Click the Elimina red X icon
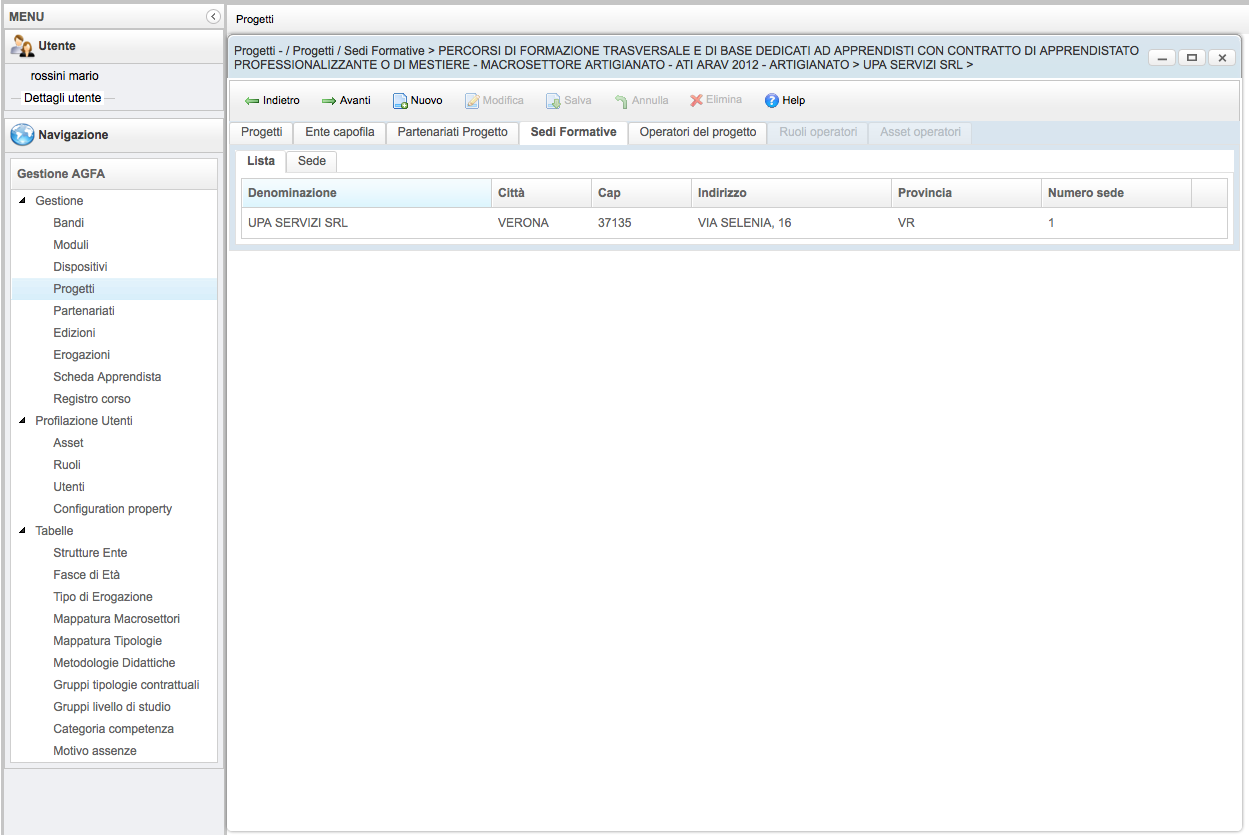Image resolution: width=1249 pixels, height=835 pixels. click(x=696, y=101)
